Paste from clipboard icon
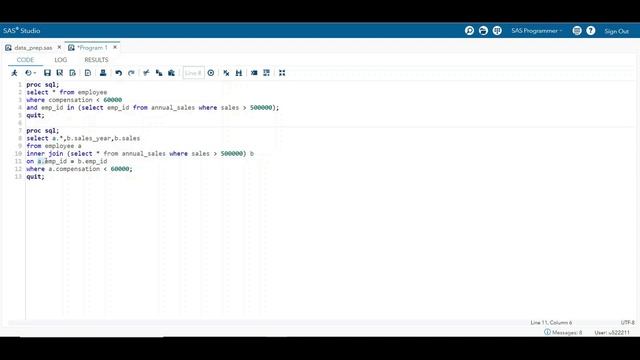Image resolution: width=640 pixels, height=360 pixels. [x=171, y=73]
